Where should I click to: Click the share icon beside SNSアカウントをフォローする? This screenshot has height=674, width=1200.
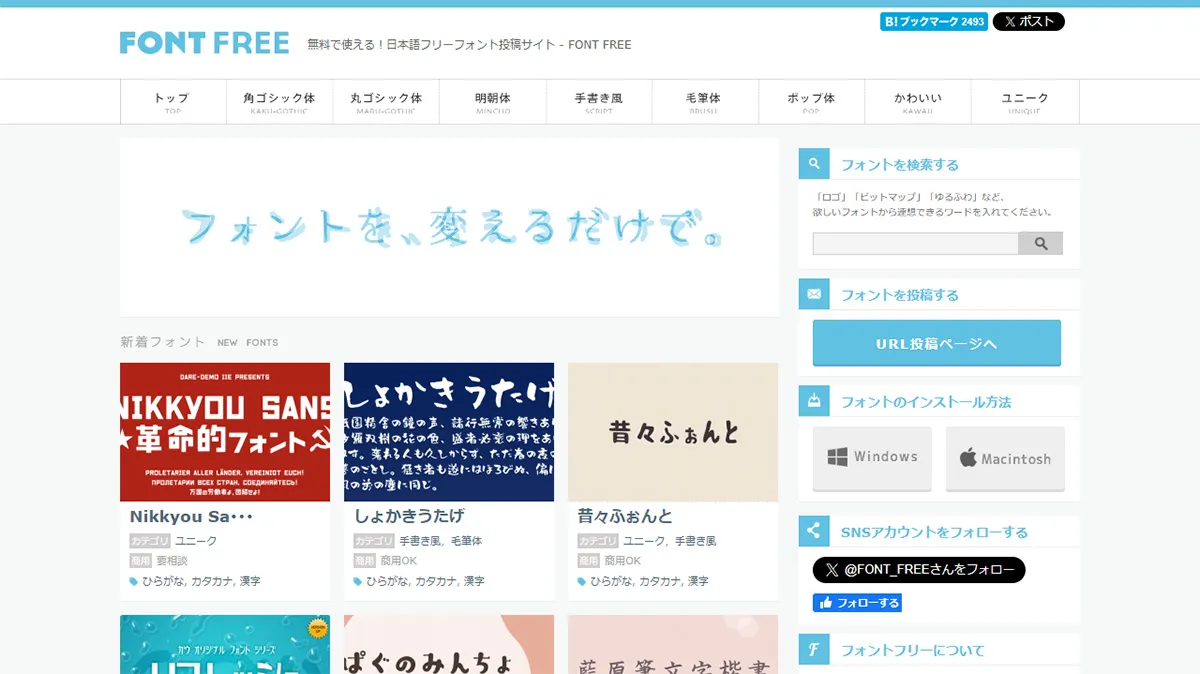(812, 531)
